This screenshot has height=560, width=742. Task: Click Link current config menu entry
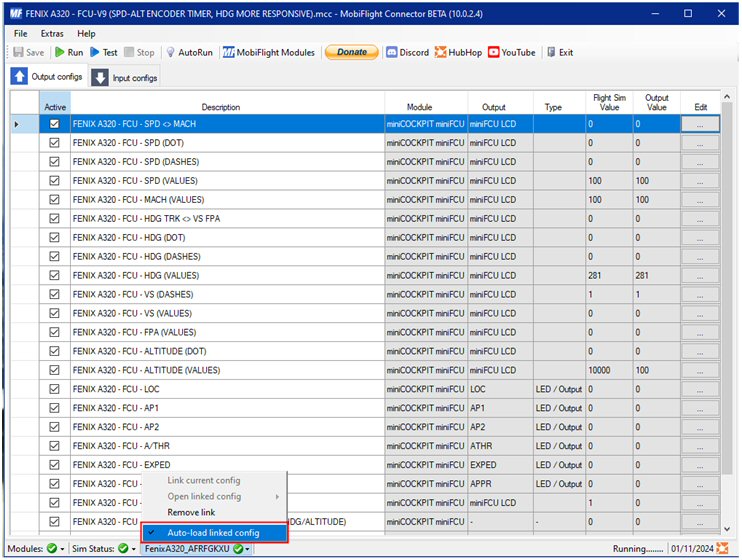click(214, 480)
